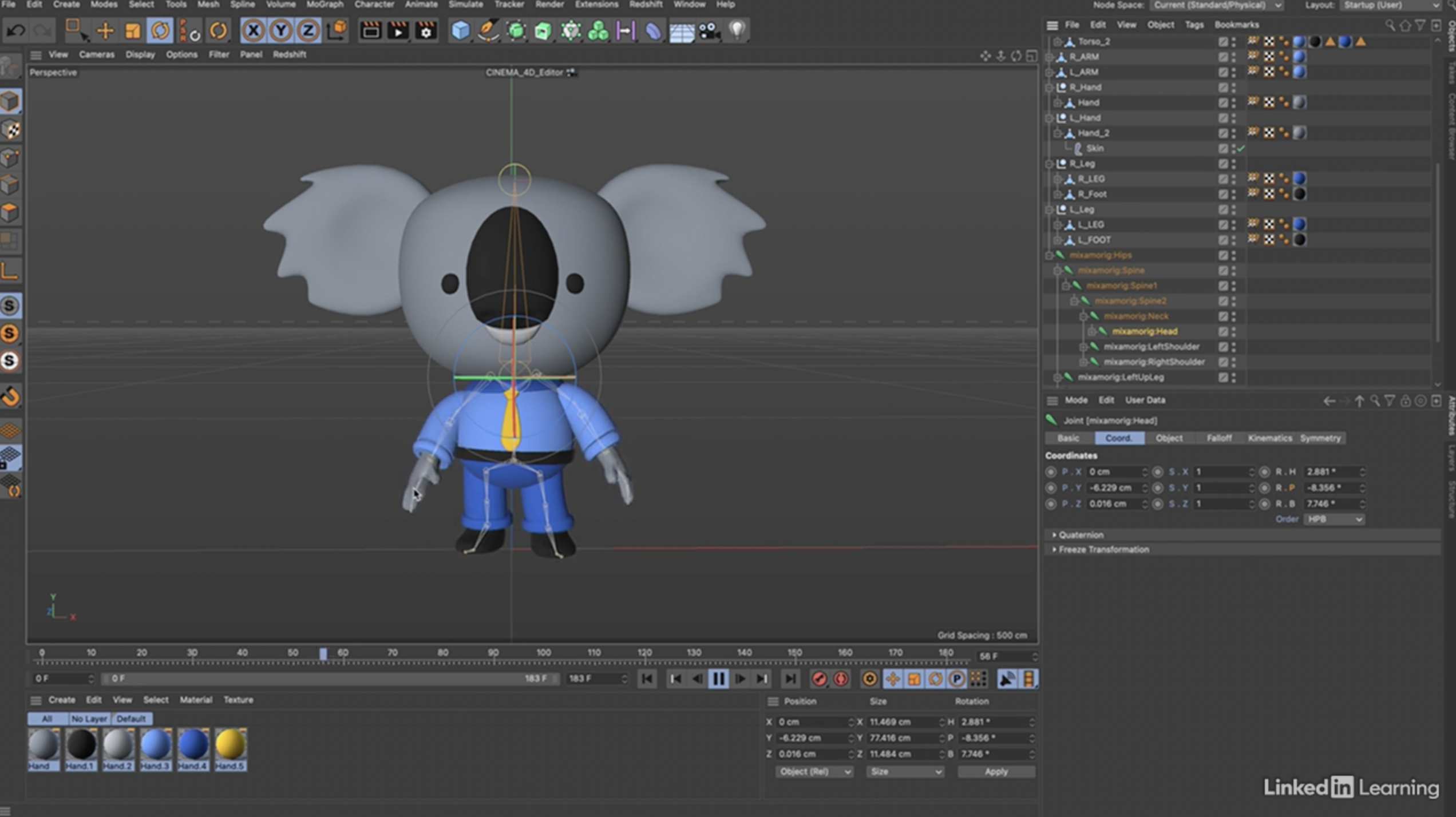Add a Light using the bulb icon
The image size is (1456, 817).
736,31
